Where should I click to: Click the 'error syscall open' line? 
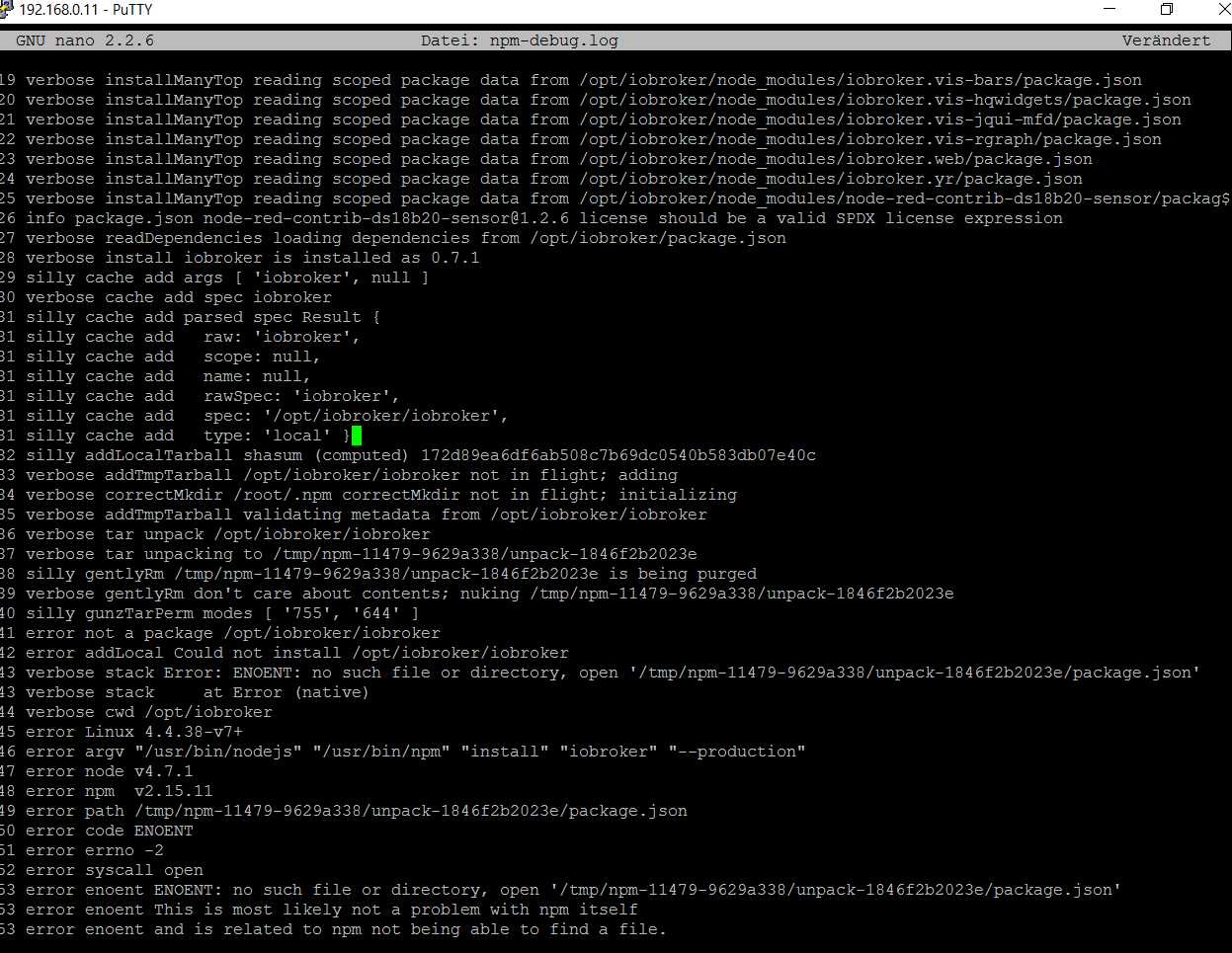(114, 870)
